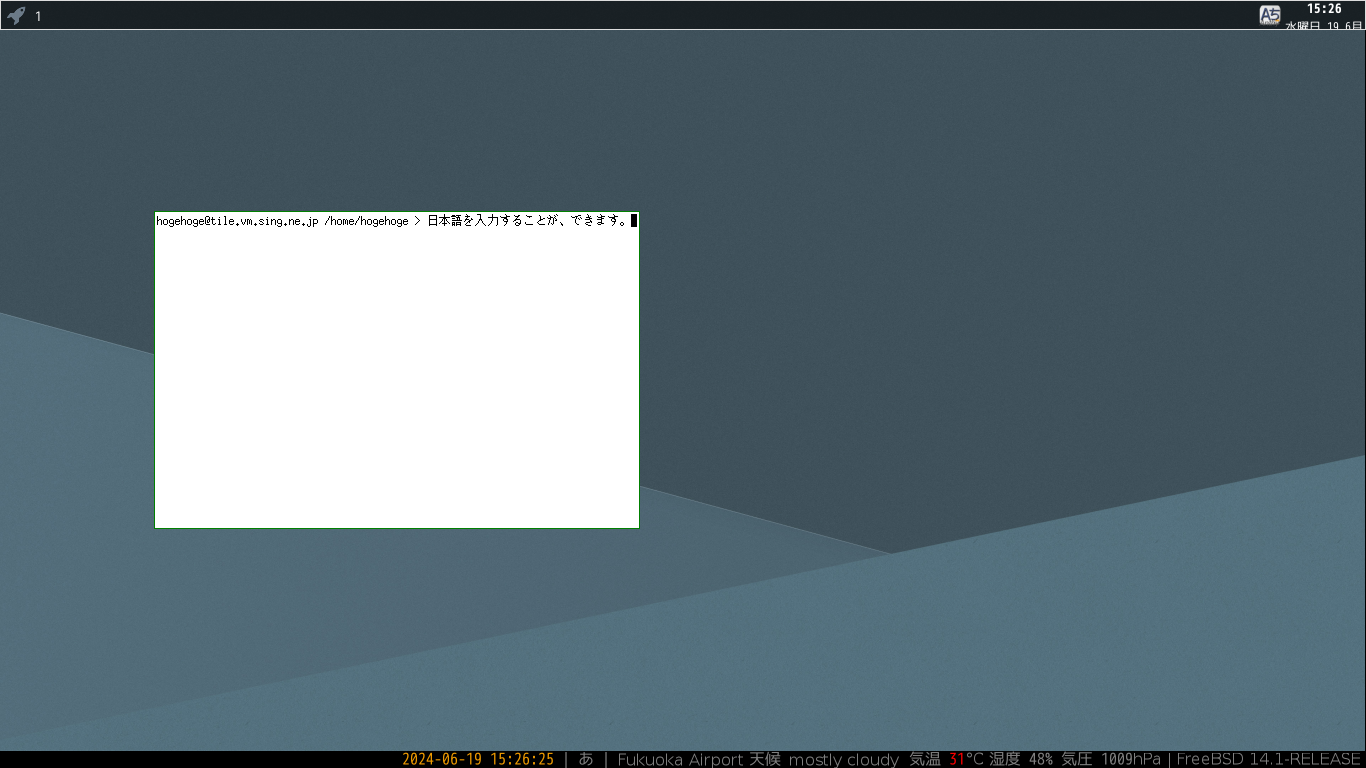1366x768 pixels.
Task: Click the 48% humidity reading
Action: pos(1040,759)
